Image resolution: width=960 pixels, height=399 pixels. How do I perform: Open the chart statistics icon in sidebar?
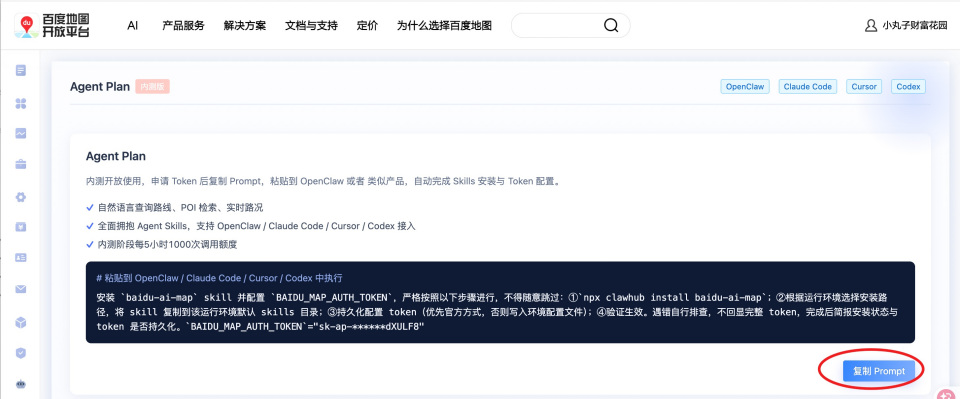coord(21,133)
